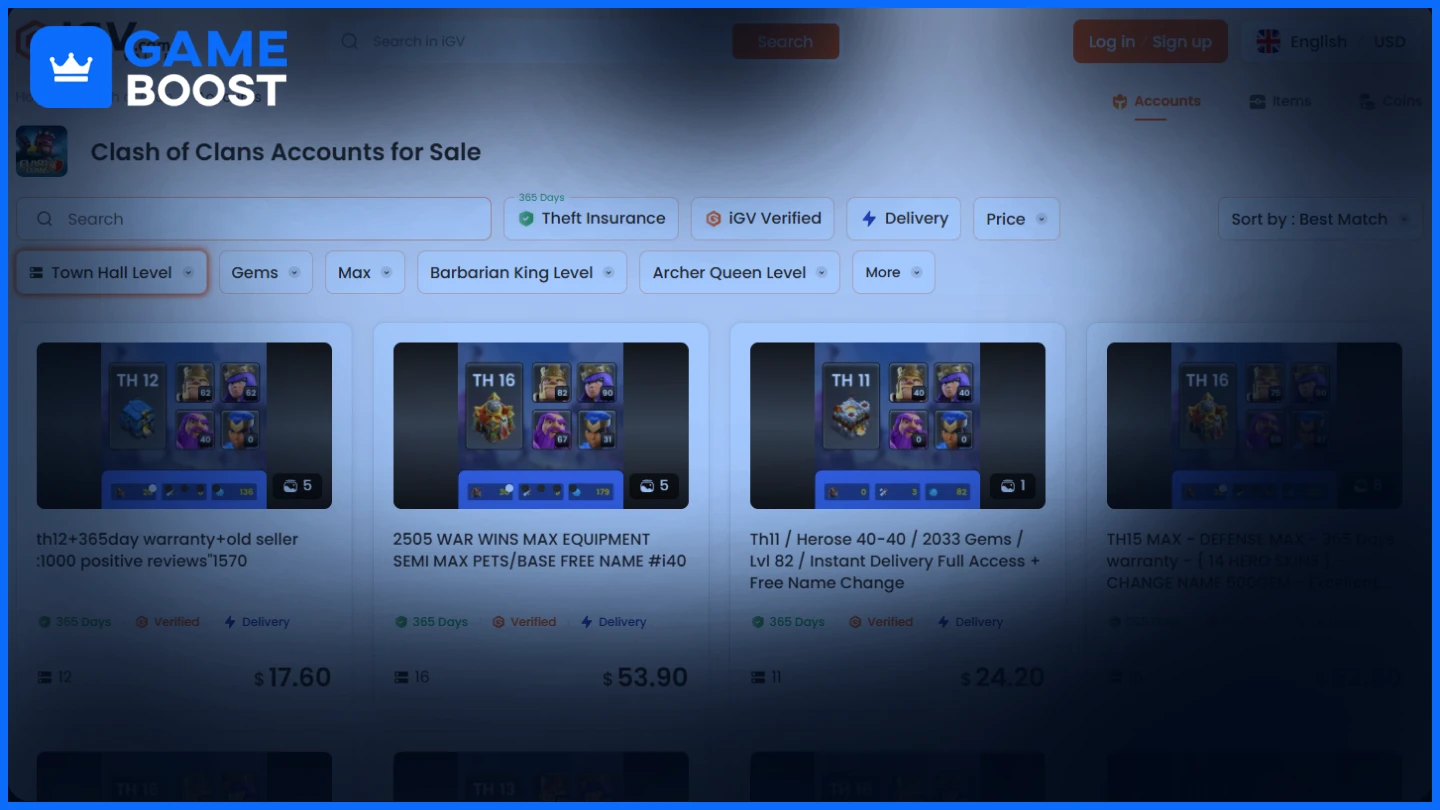Open the 2505 WAR WINS MAX EQUIPMENT listing

click(x=539, y=550)
